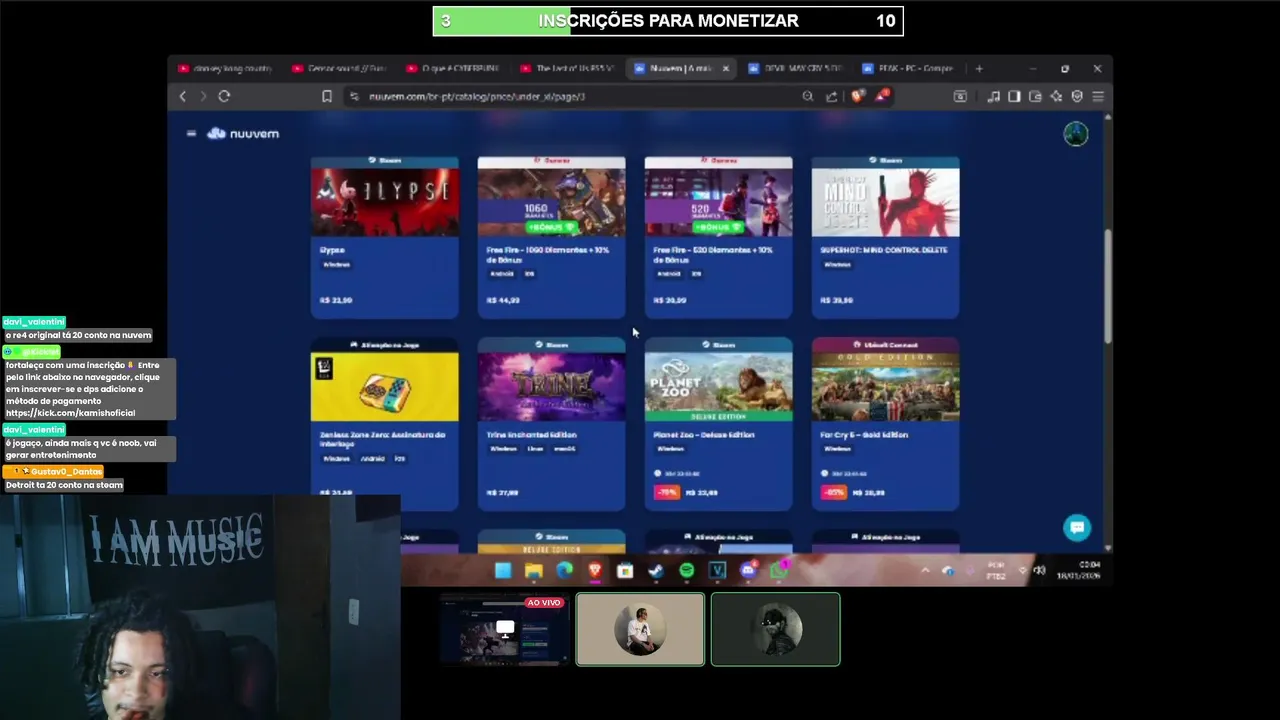
Task: Select the AO VIVO screen share thumbnail
Action: [505, 629]
